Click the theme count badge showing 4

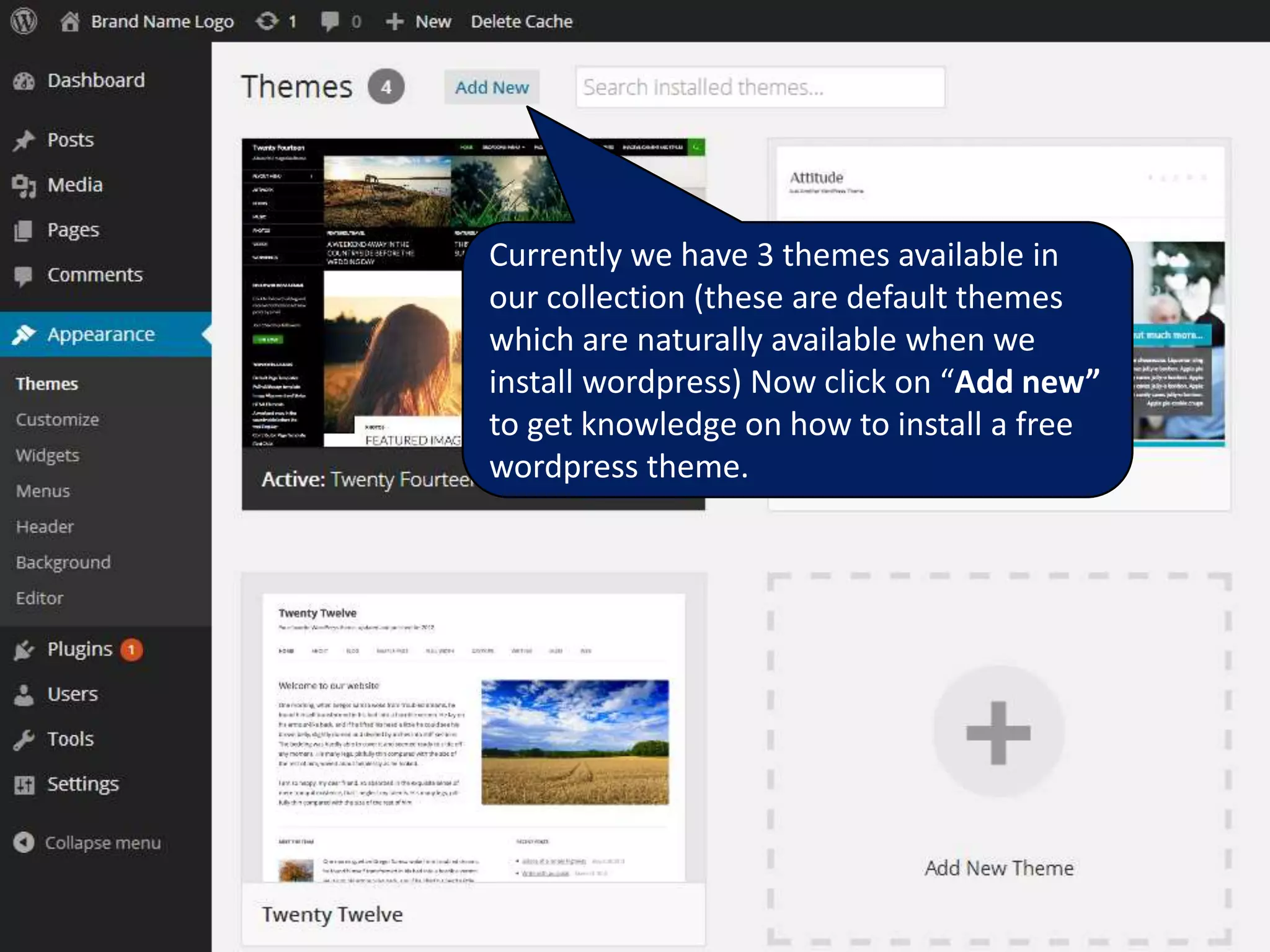click(386, 87)
